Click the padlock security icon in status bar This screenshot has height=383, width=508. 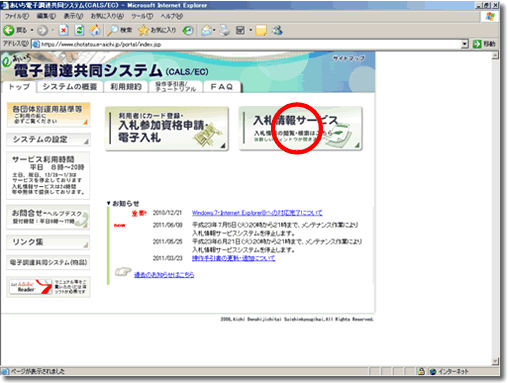click(421, 371)
